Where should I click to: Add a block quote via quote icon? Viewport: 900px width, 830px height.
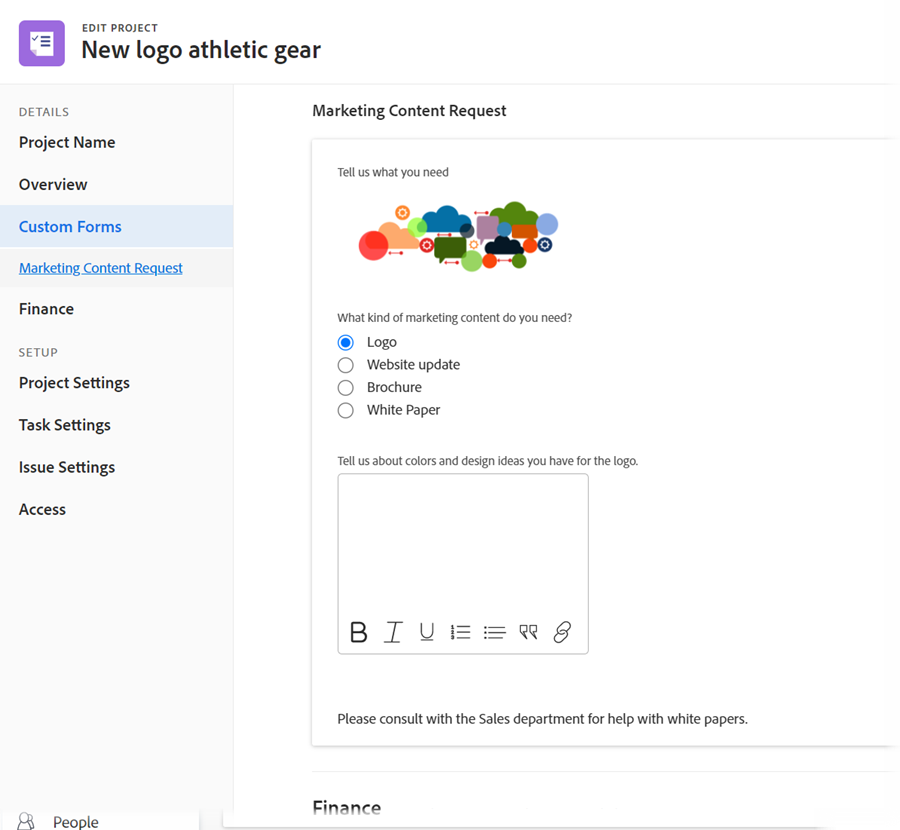[528, 632]
